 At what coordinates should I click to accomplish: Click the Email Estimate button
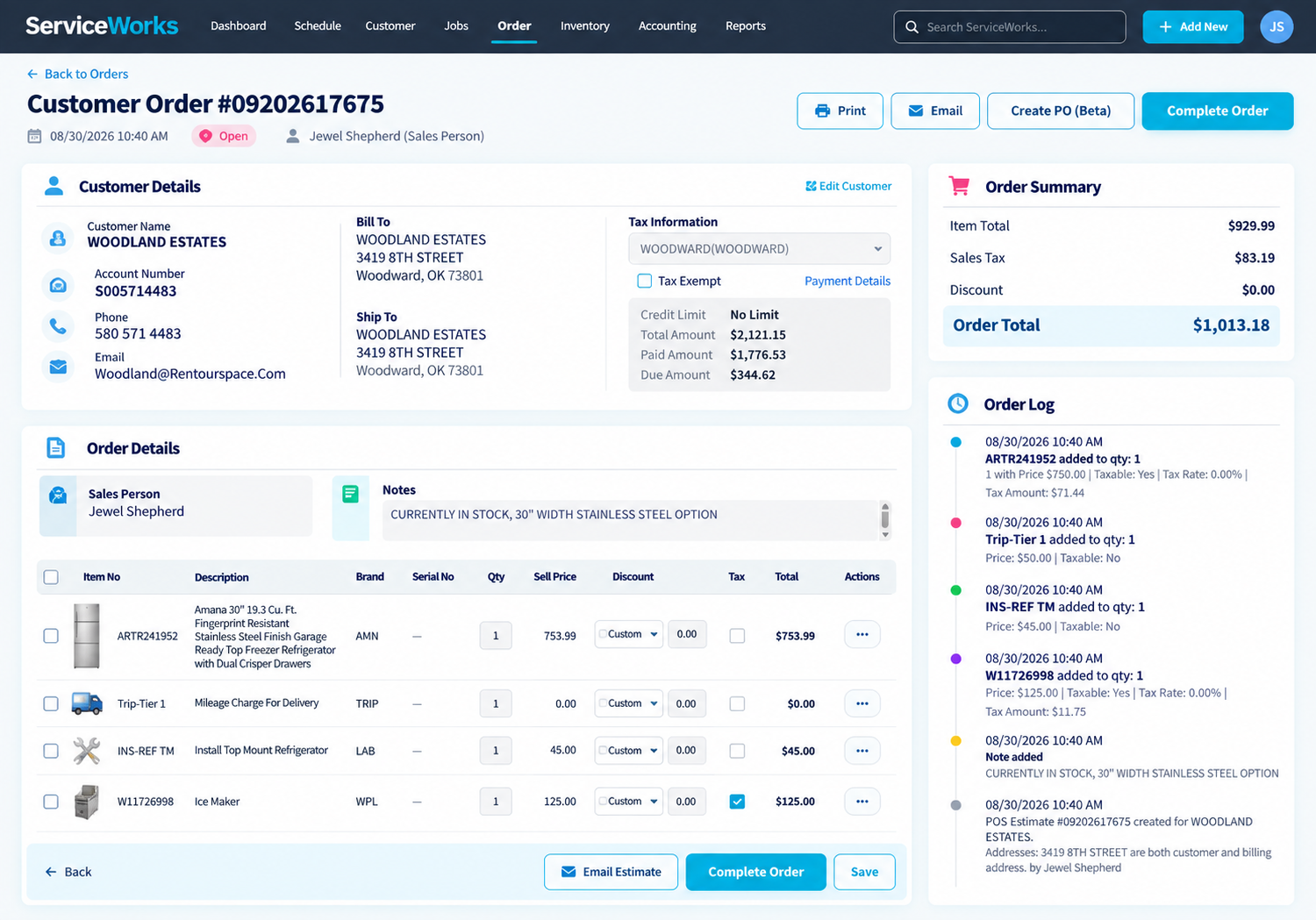[611, 872]
